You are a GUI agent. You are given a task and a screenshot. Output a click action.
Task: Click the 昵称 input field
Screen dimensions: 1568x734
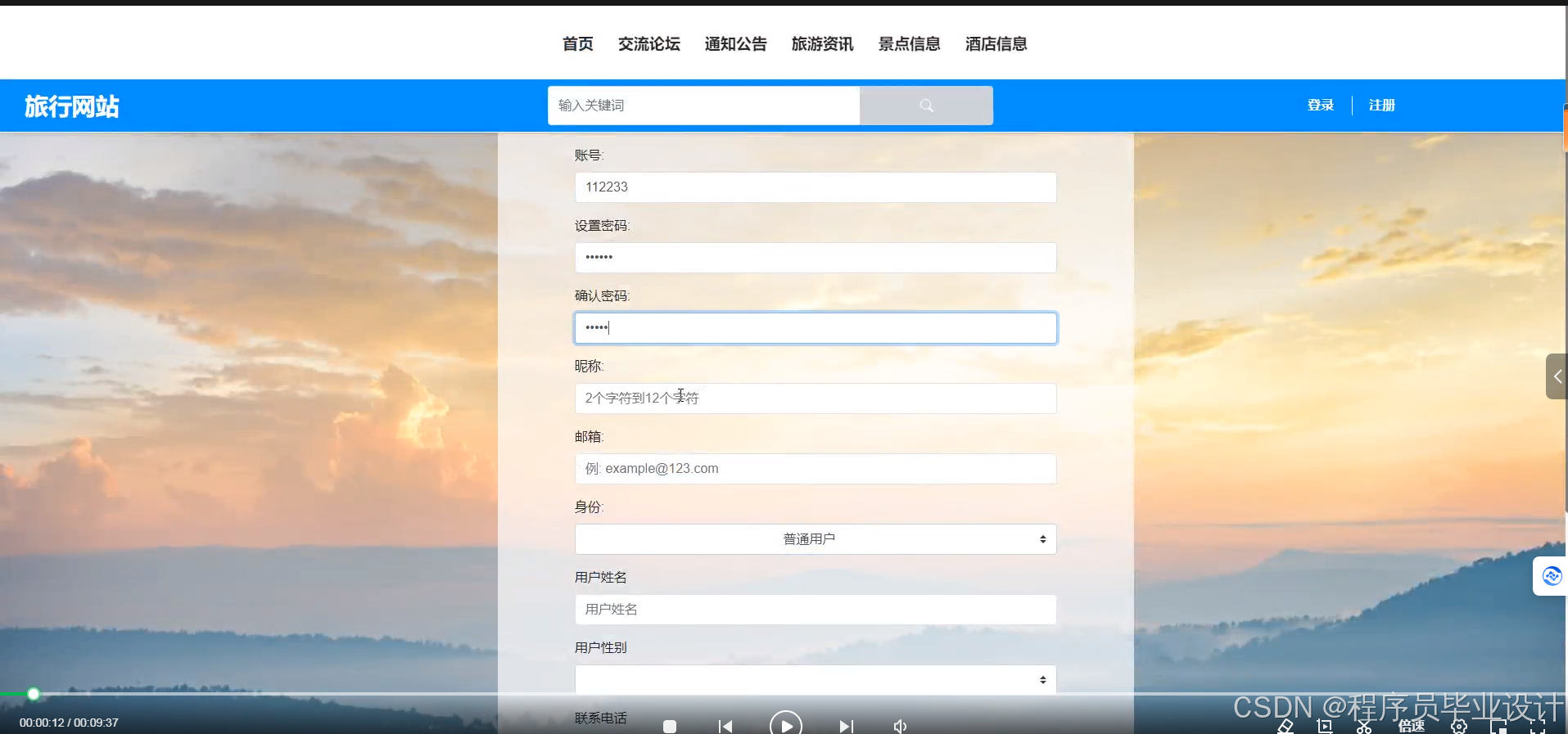pos(816,399)
